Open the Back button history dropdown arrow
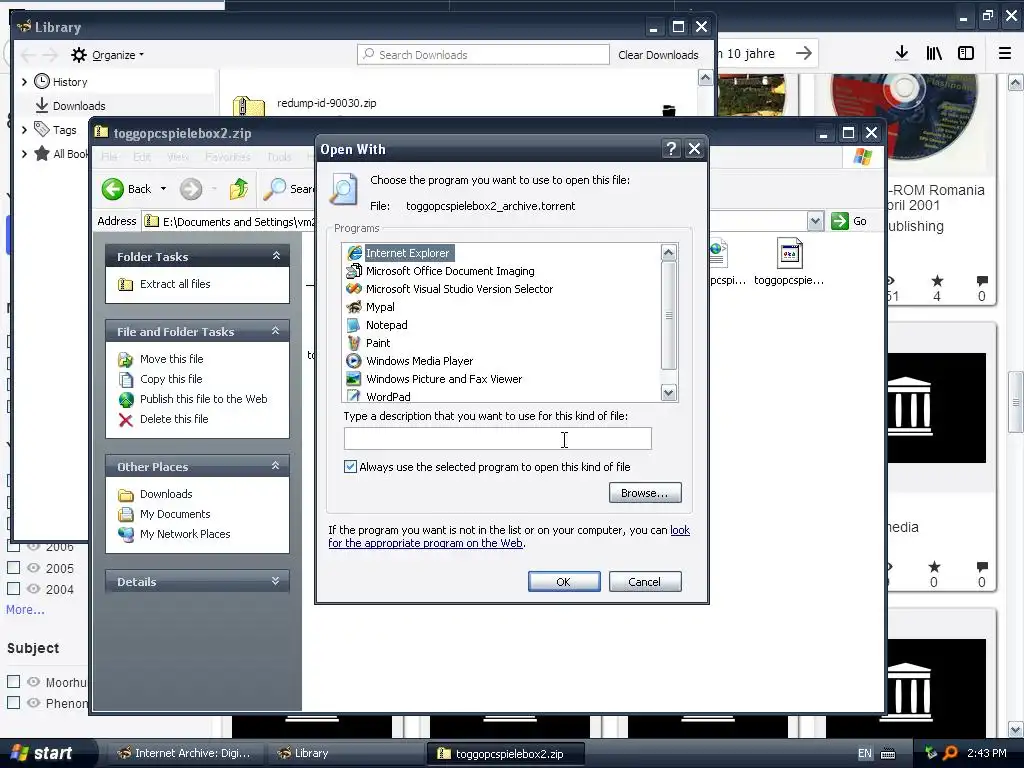The height and width of the screenshot is (768, 1024). 163,189
